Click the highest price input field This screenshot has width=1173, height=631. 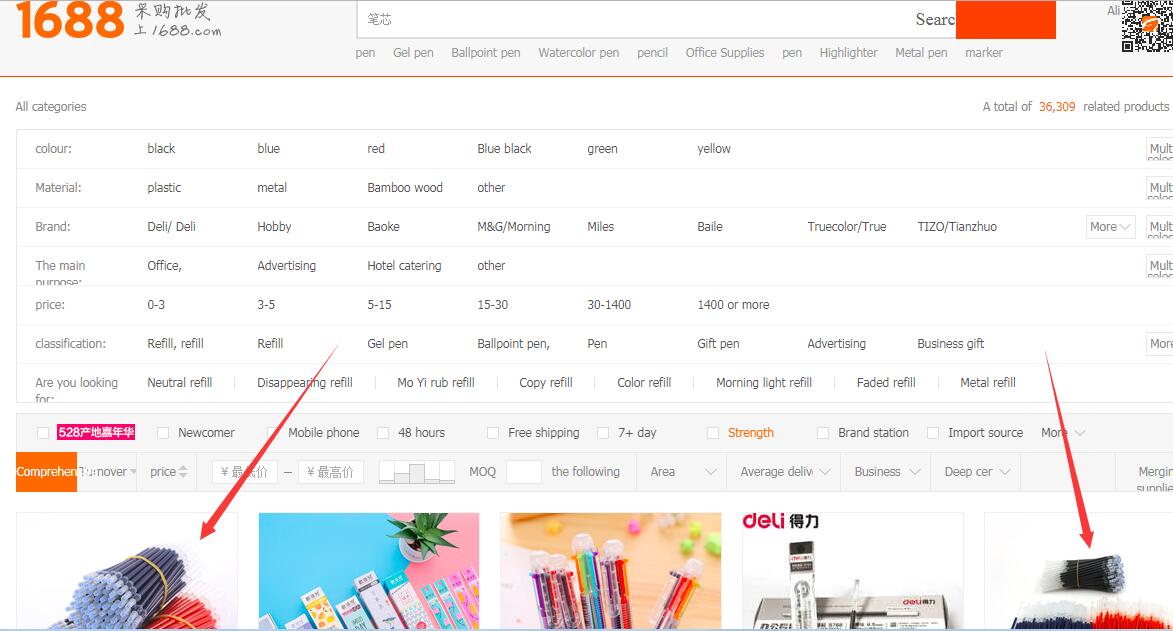click(331, 472)
